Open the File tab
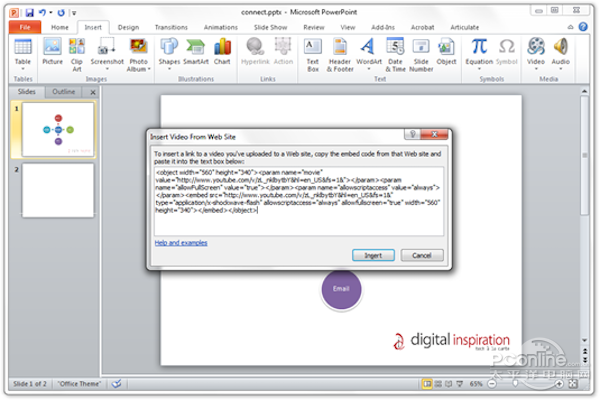The width and height of the screenshot is (600, 400). [x=25, y=27]
